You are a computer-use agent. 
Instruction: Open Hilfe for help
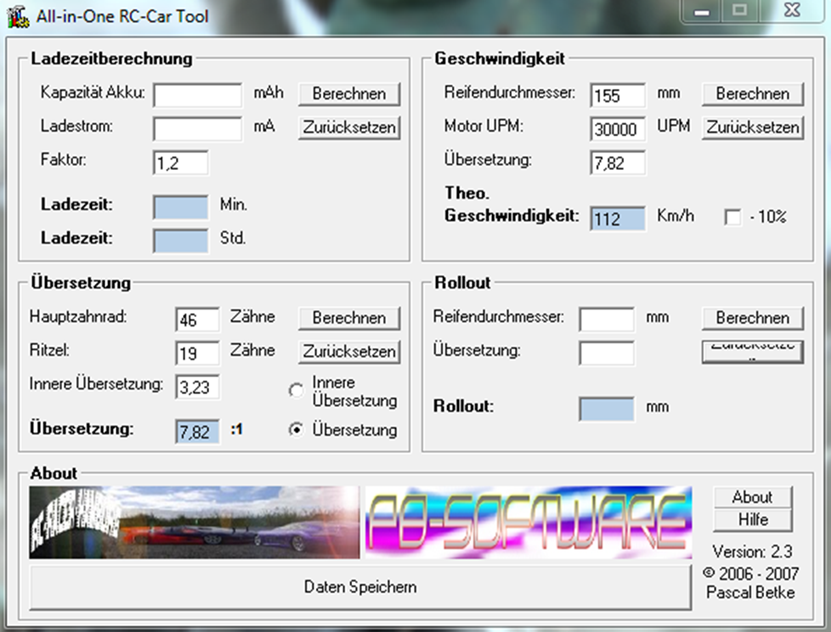click(752, 520)
